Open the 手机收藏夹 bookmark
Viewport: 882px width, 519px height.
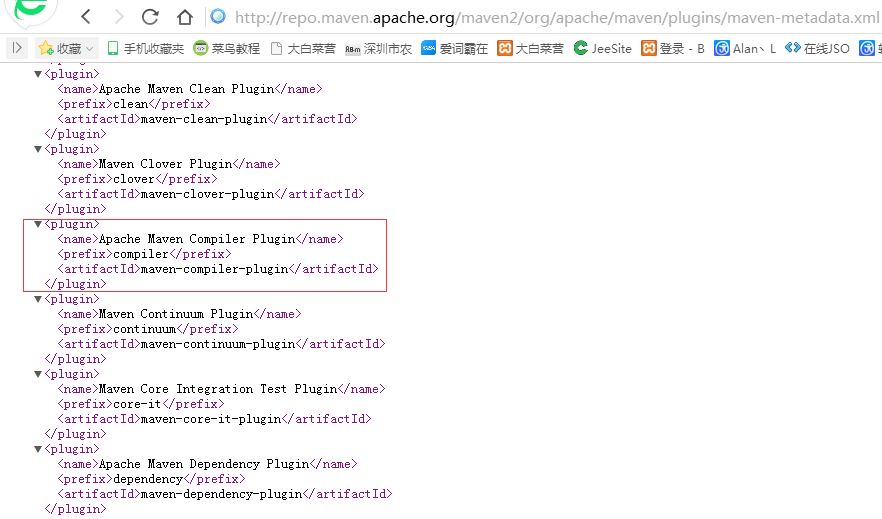click(x=146, y=48)
